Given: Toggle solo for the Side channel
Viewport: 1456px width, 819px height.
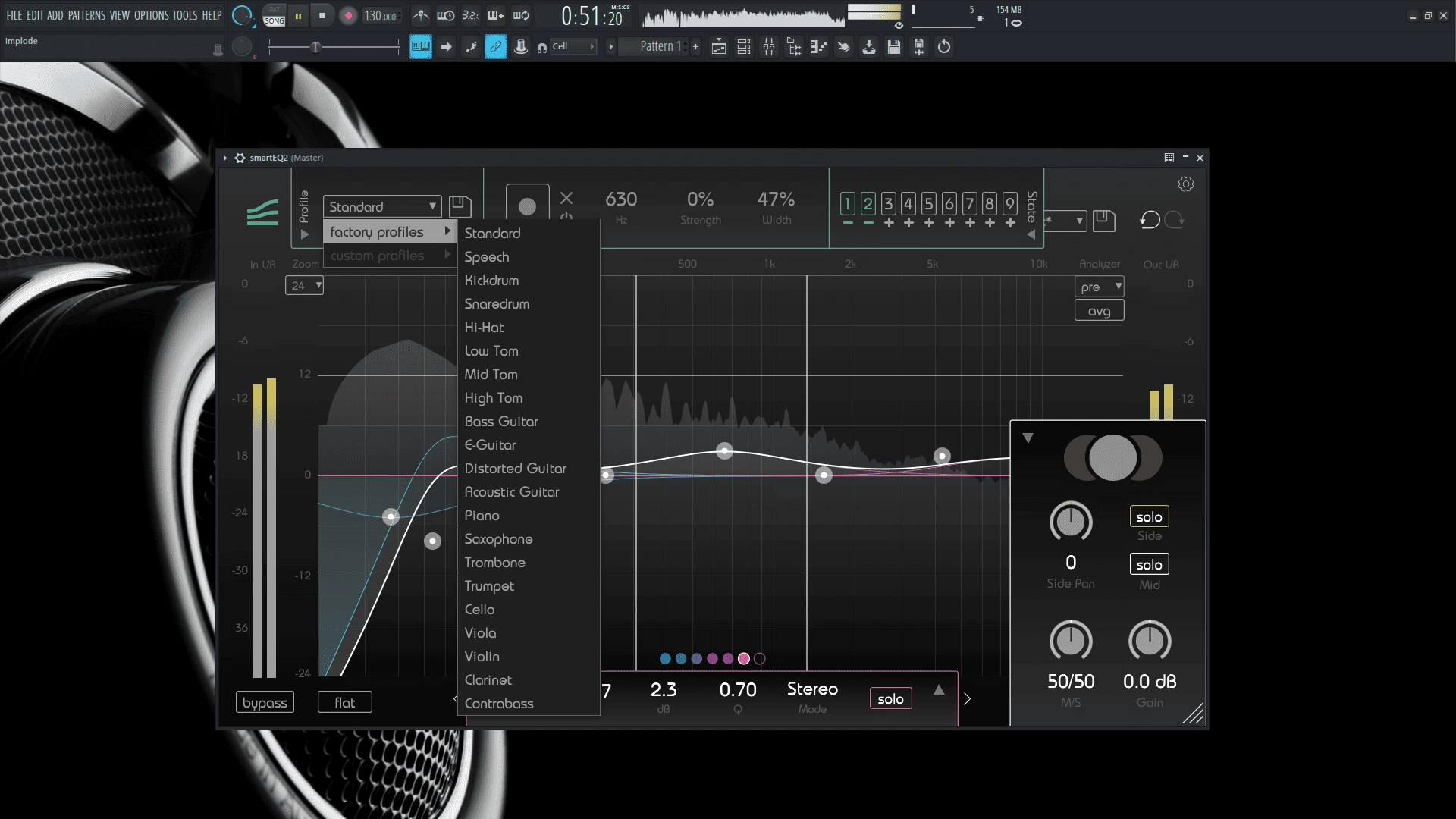Looking at the screenshot, I should pos(1149,516).
